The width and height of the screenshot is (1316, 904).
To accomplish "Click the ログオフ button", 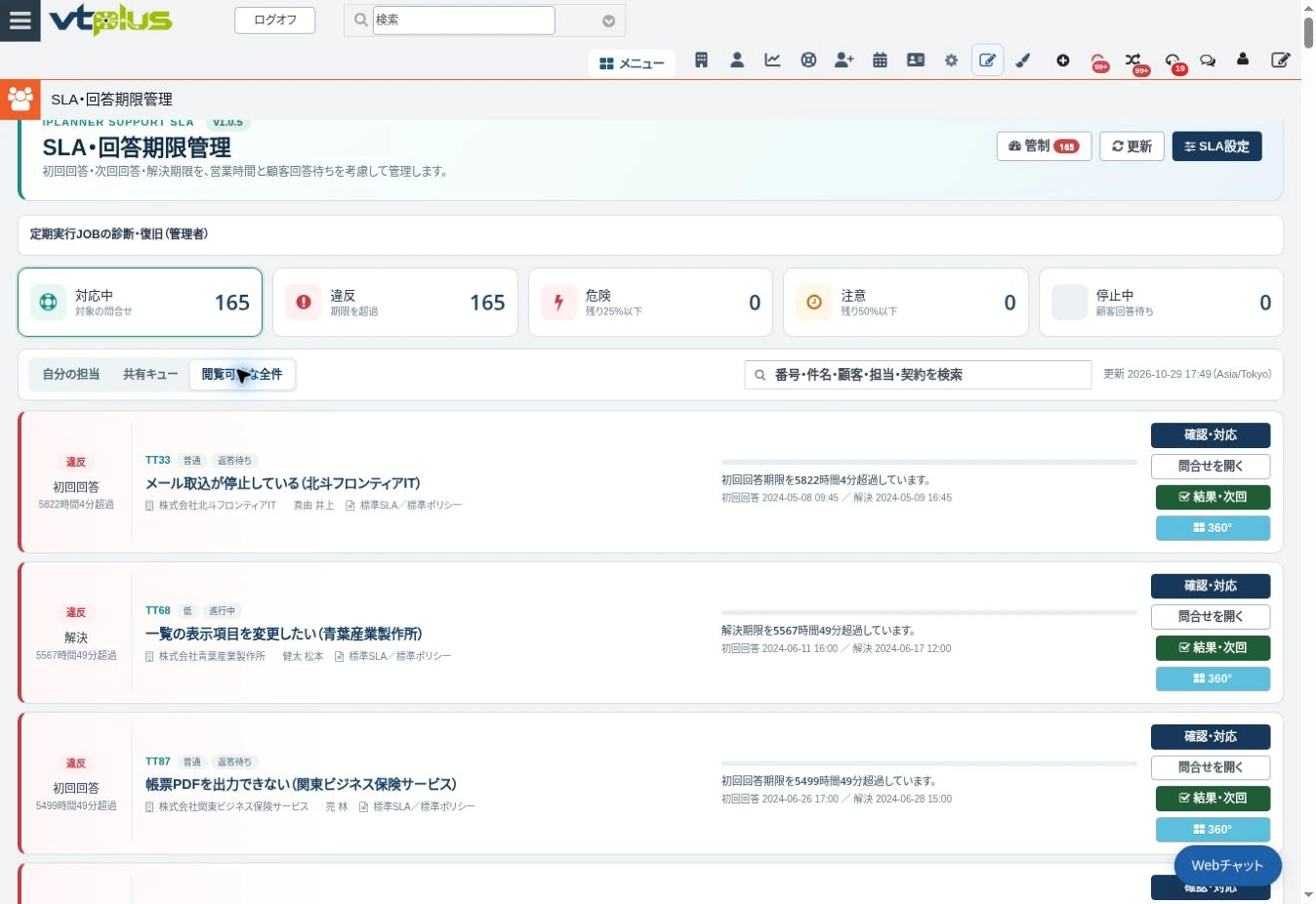I will point(275,21).
